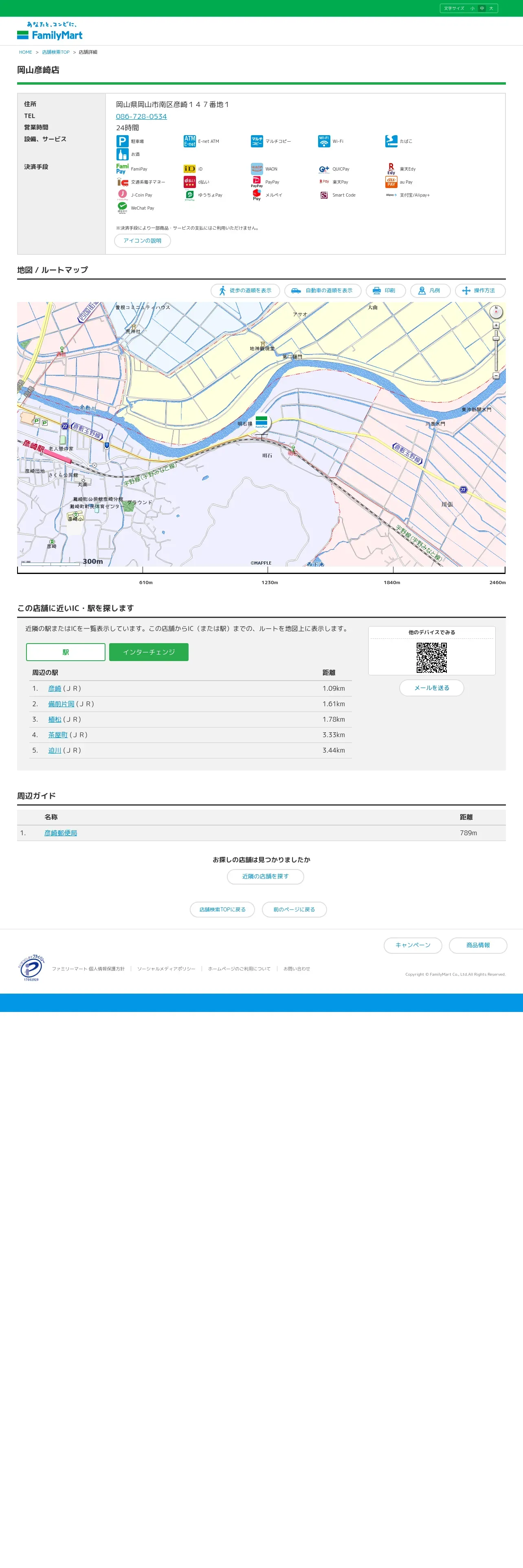This screenshot has height=1568, width=523.
Task: Open ソーシャルメディアポリシー footer link
Action: [166, 968]
